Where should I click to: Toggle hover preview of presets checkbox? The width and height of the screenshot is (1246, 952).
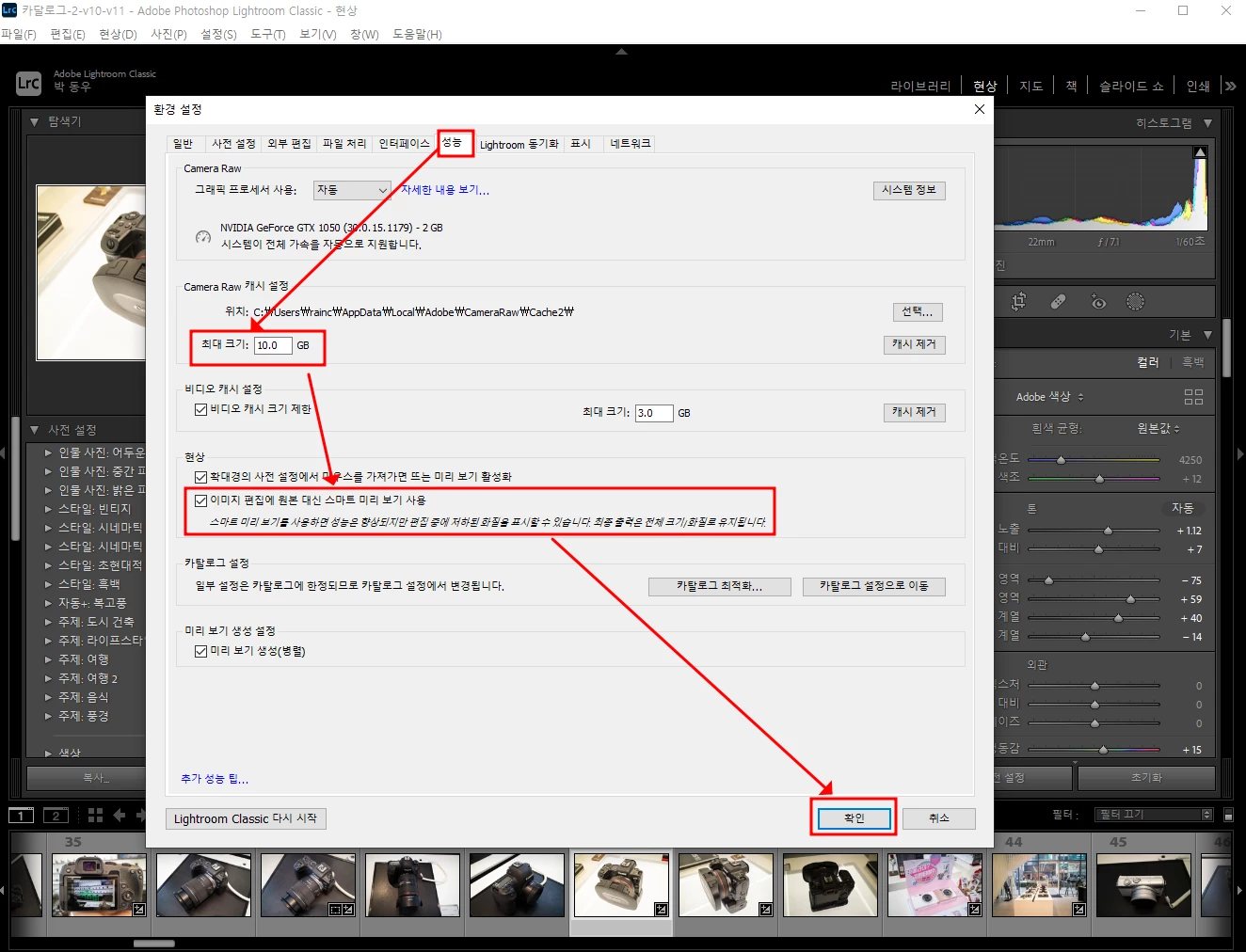(200, 477)
